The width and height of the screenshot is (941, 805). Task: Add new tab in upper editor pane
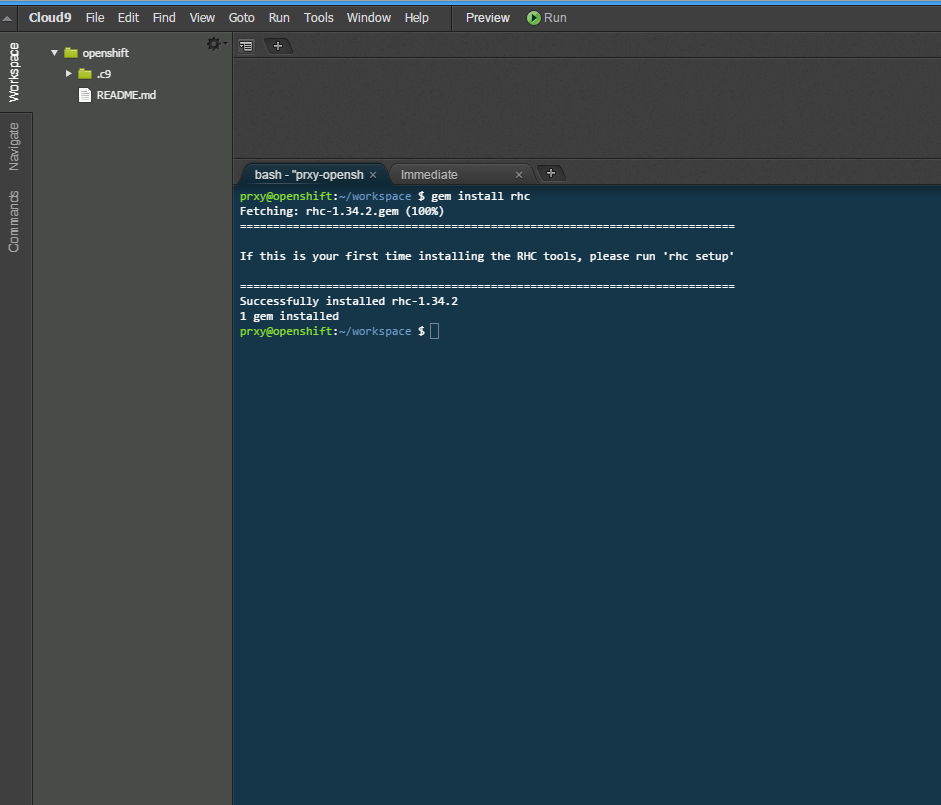tap(277, 46)
